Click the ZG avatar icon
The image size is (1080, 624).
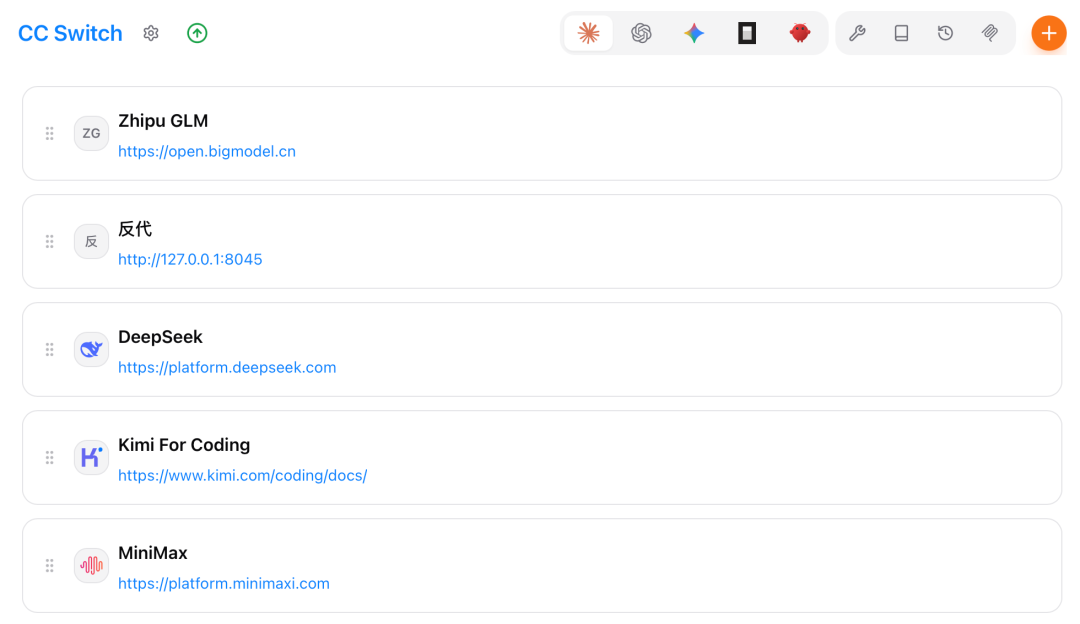coord(91,134)
